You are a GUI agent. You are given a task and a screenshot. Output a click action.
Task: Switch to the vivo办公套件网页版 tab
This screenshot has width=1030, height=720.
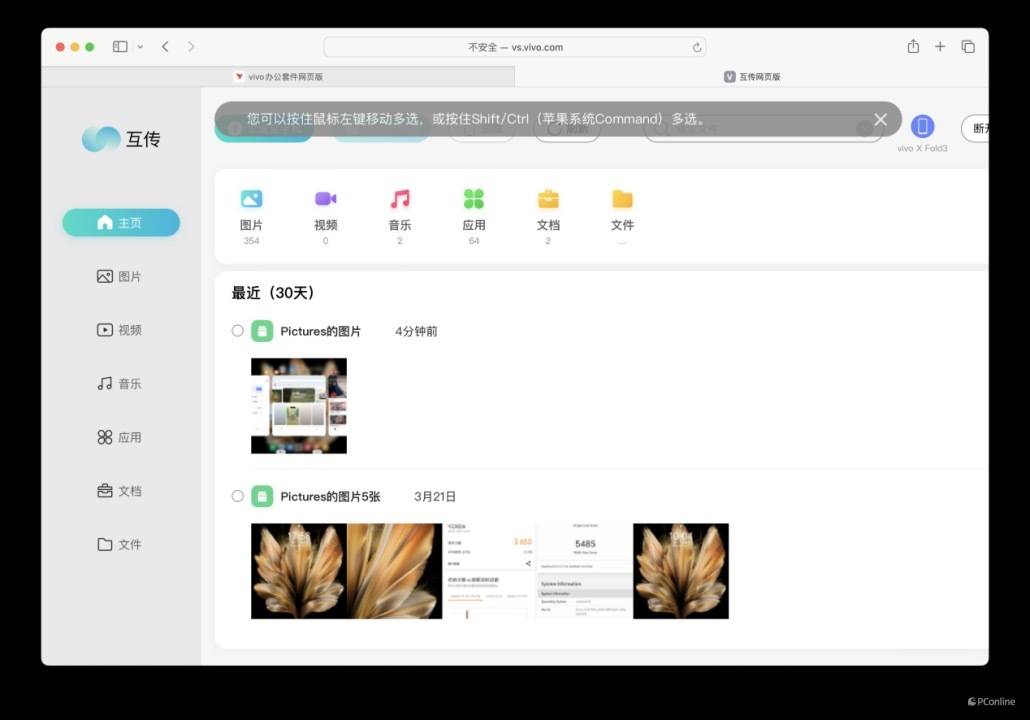tap(278, 77)
